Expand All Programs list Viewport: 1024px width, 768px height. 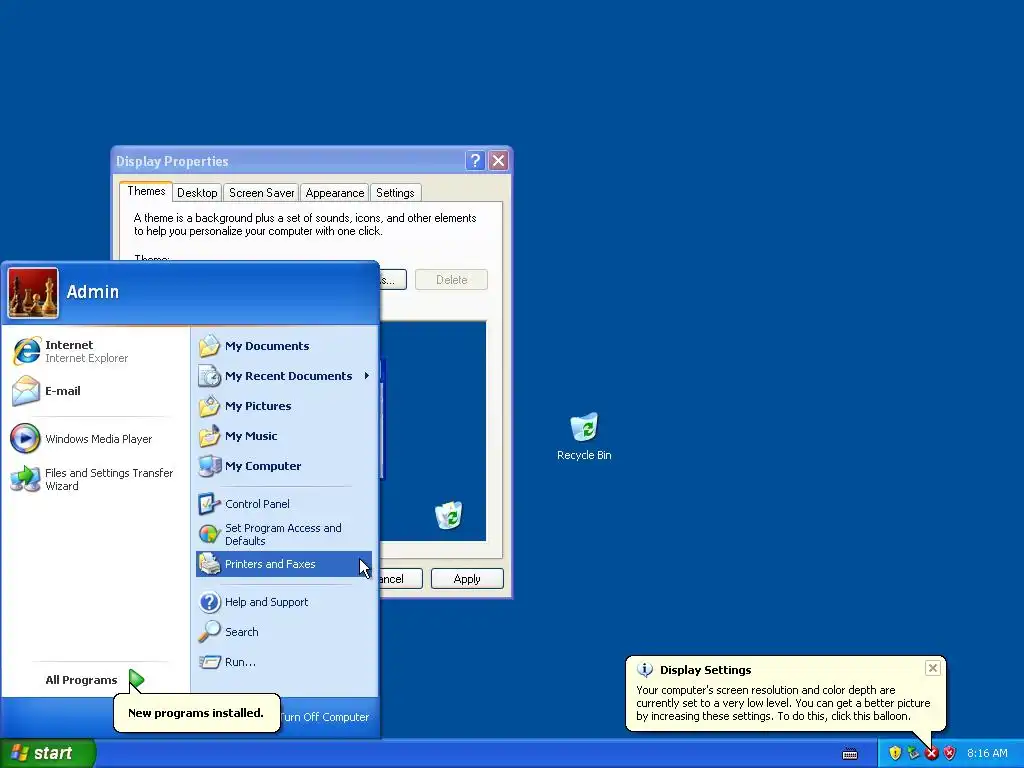coord(95,680)
